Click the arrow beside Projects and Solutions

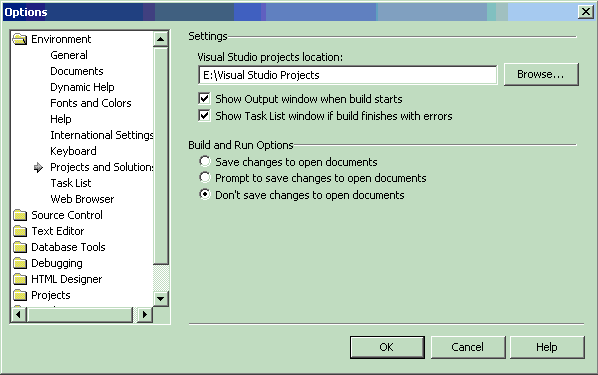(x=38, y=167)
